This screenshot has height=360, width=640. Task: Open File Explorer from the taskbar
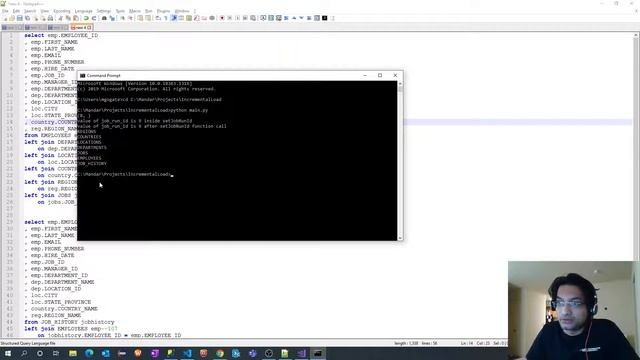pyautogui.click(x=73, y=353)
